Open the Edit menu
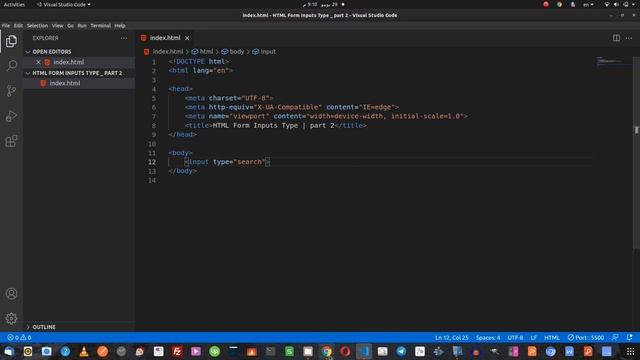This screenshot has height=360, width=640. pyautogui.click(x=18, y=26)
